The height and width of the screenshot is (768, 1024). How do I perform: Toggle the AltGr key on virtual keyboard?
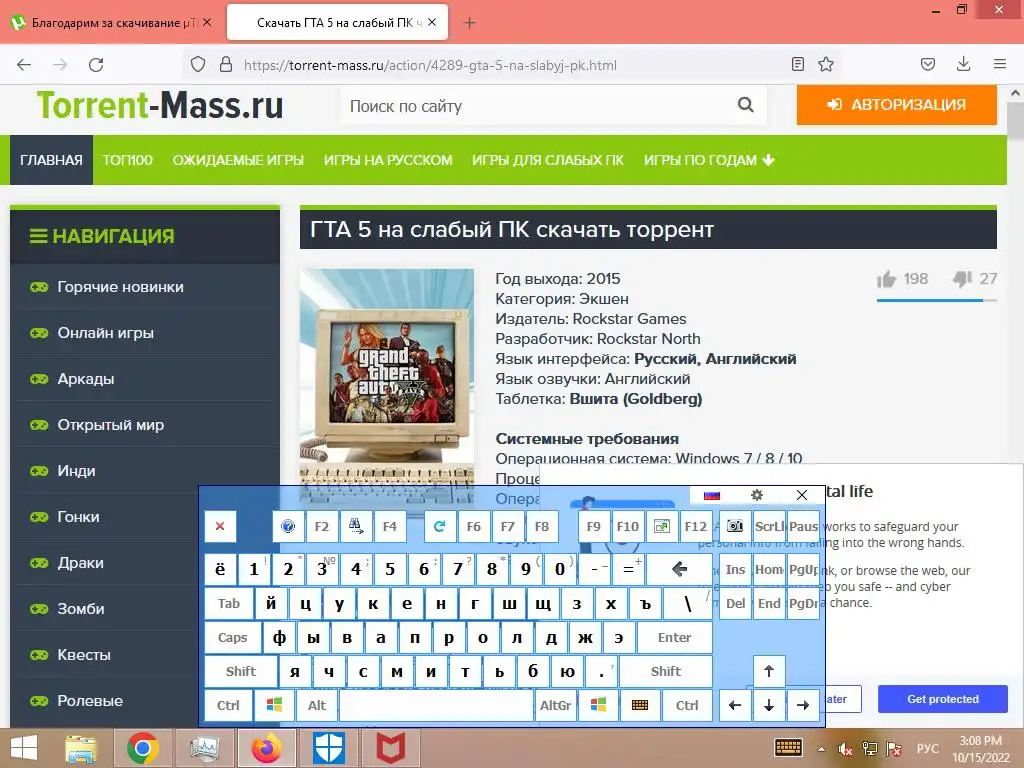tap(556, 705)
